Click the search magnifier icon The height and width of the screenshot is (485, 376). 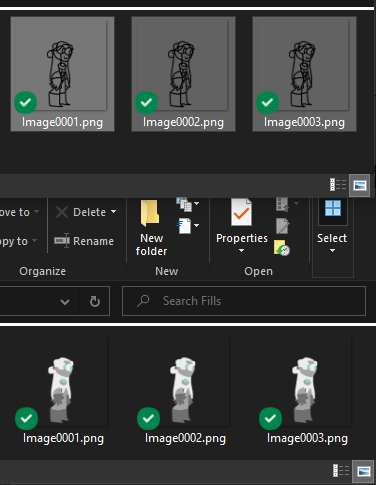click(143, 301)
